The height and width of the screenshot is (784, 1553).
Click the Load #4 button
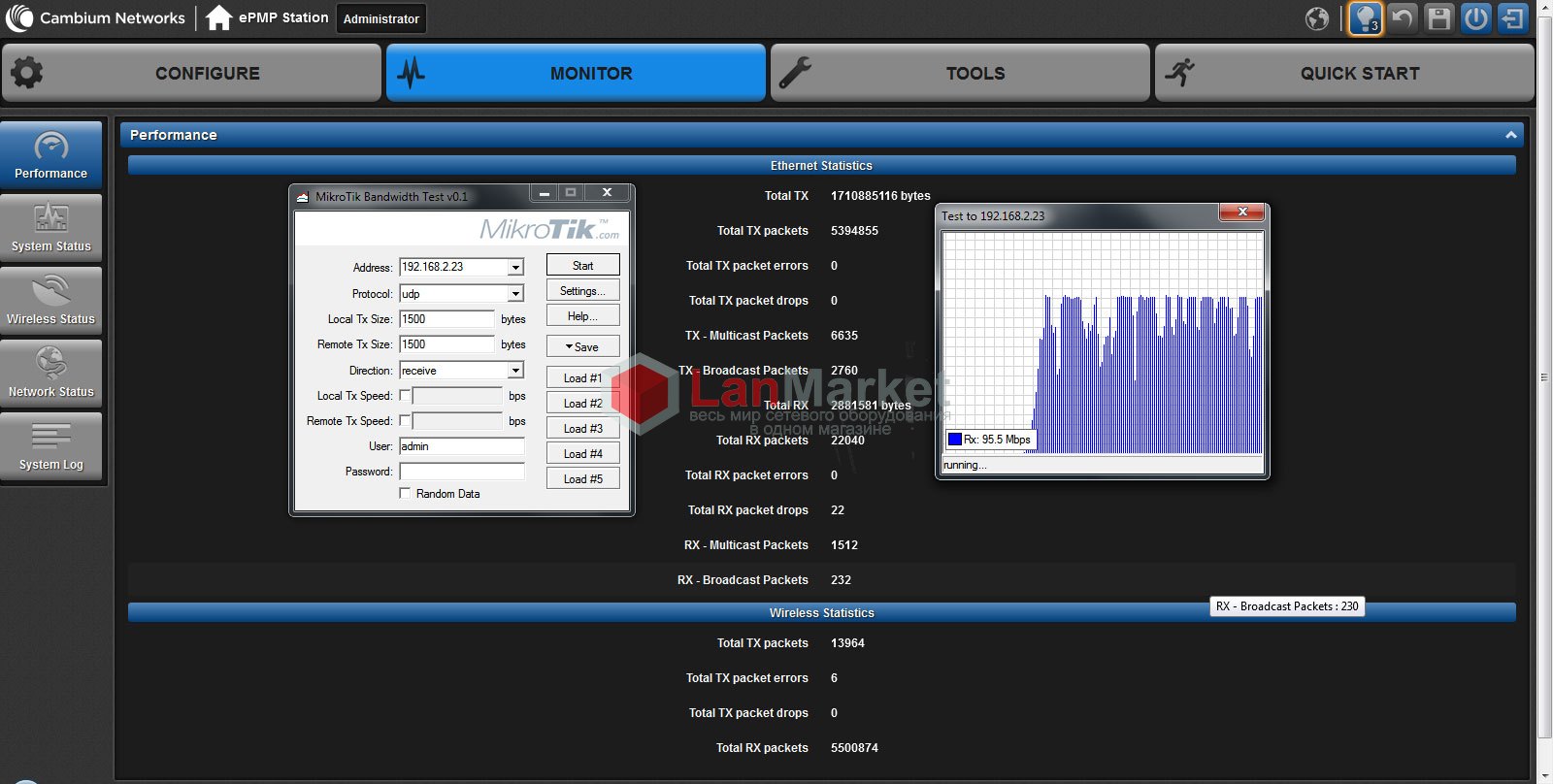tap(582, 453)
